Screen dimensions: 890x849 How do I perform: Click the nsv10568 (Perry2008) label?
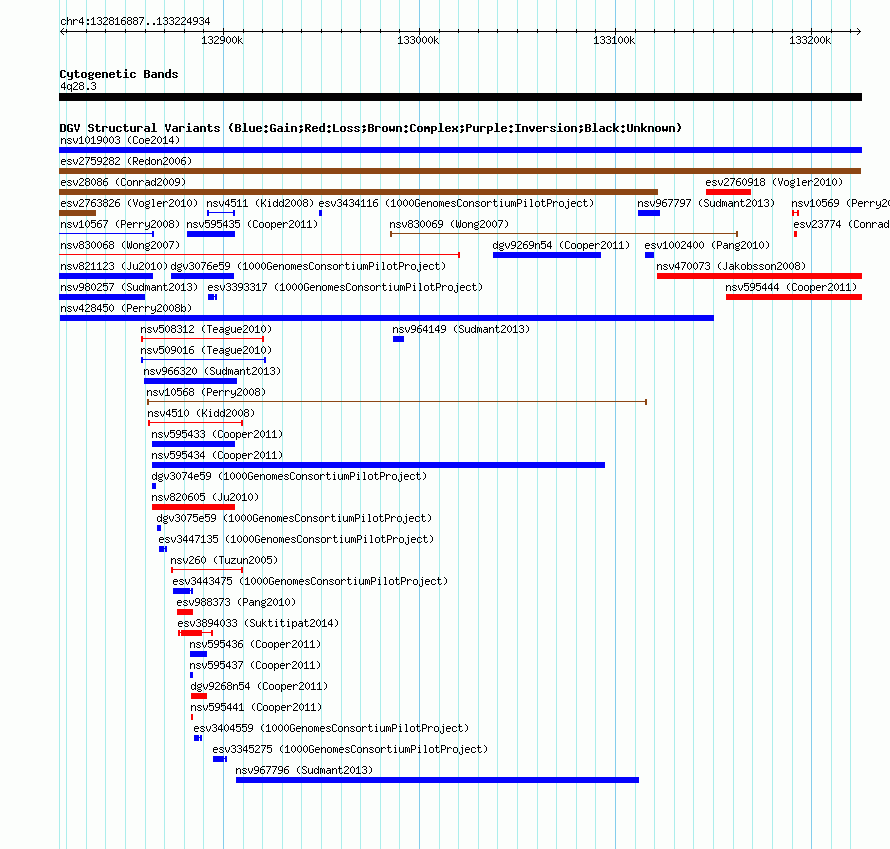tap(206, 392)
